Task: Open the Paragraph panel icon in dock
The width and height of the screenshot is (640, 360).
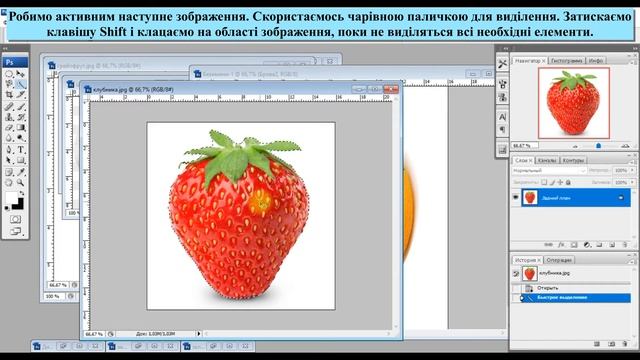Action: click(502, 129)
